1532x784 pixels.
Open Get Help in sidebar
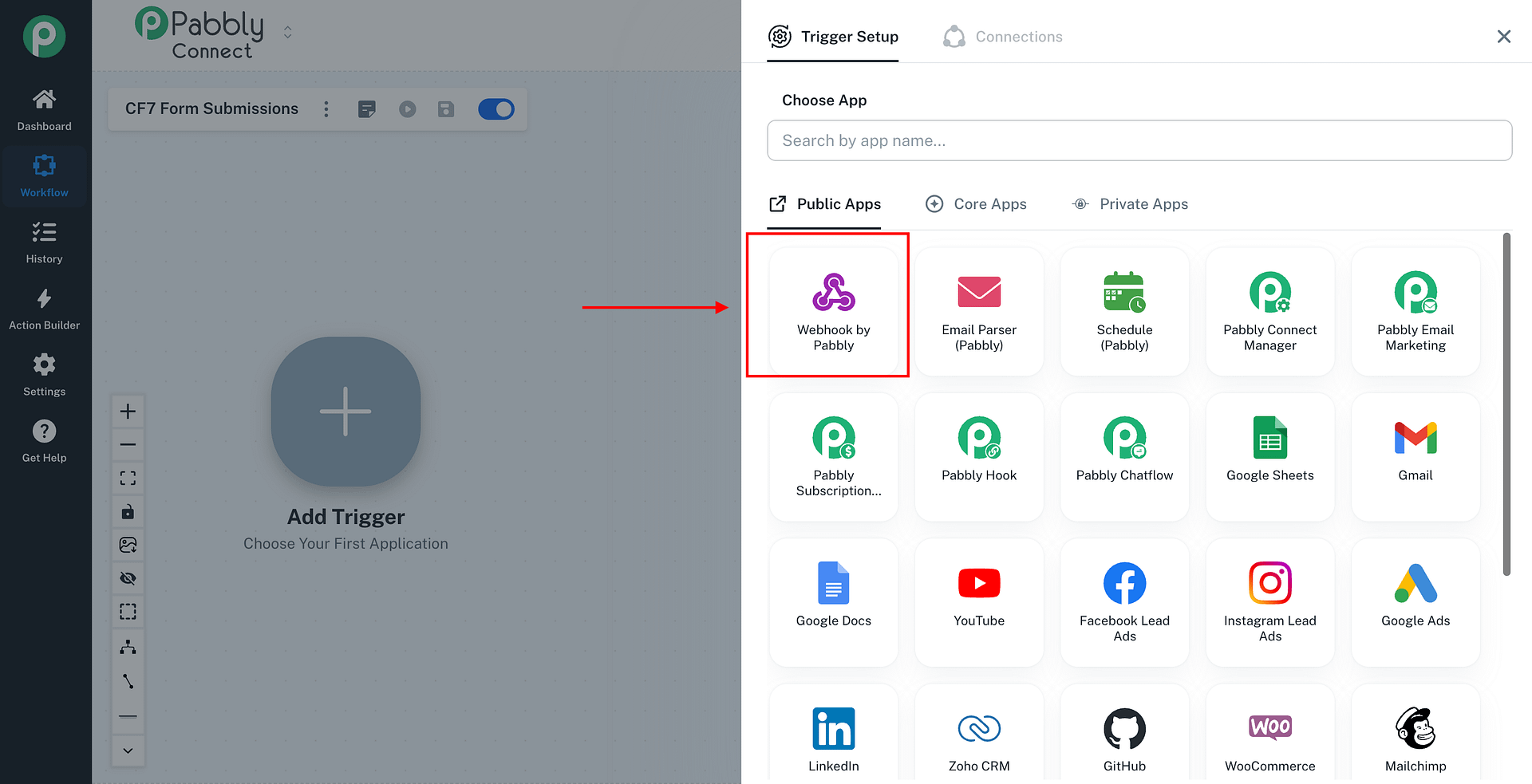pyautogui.click(x=45, y=441)
